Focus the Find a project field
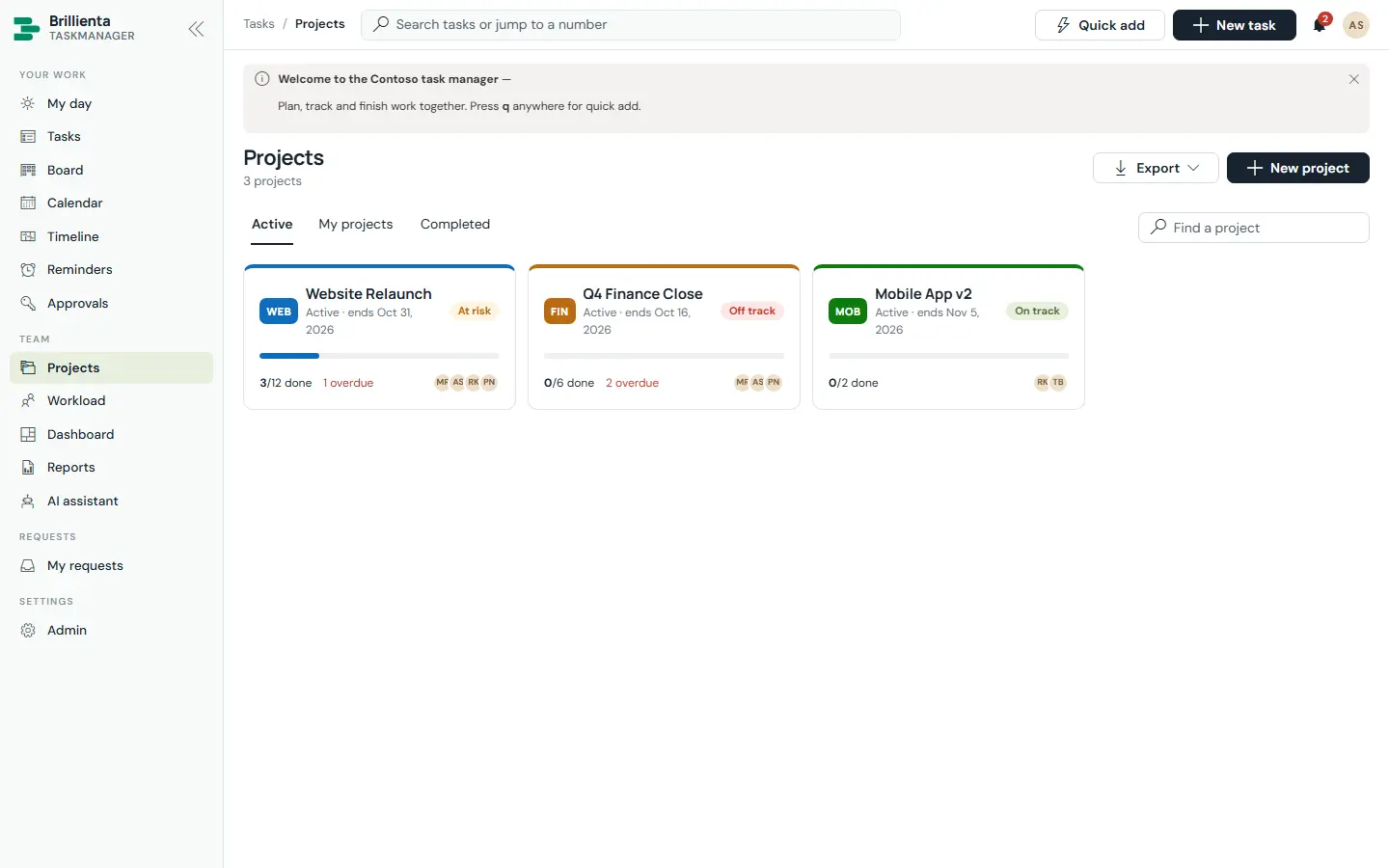Viewport: 1389px width, 868px height. (x=1254, y=228)
